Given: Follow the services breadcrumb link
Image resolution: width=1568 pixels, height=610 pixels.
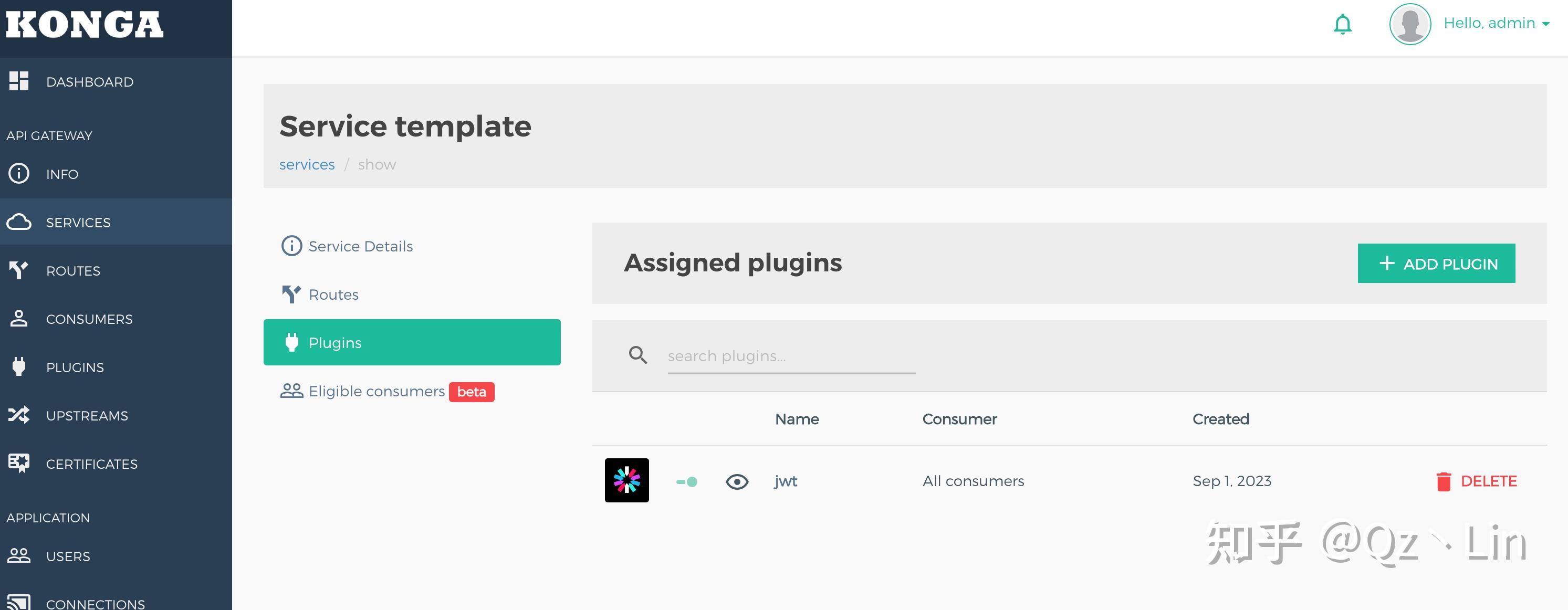Looking at the screenshot, I should (307, 164).
